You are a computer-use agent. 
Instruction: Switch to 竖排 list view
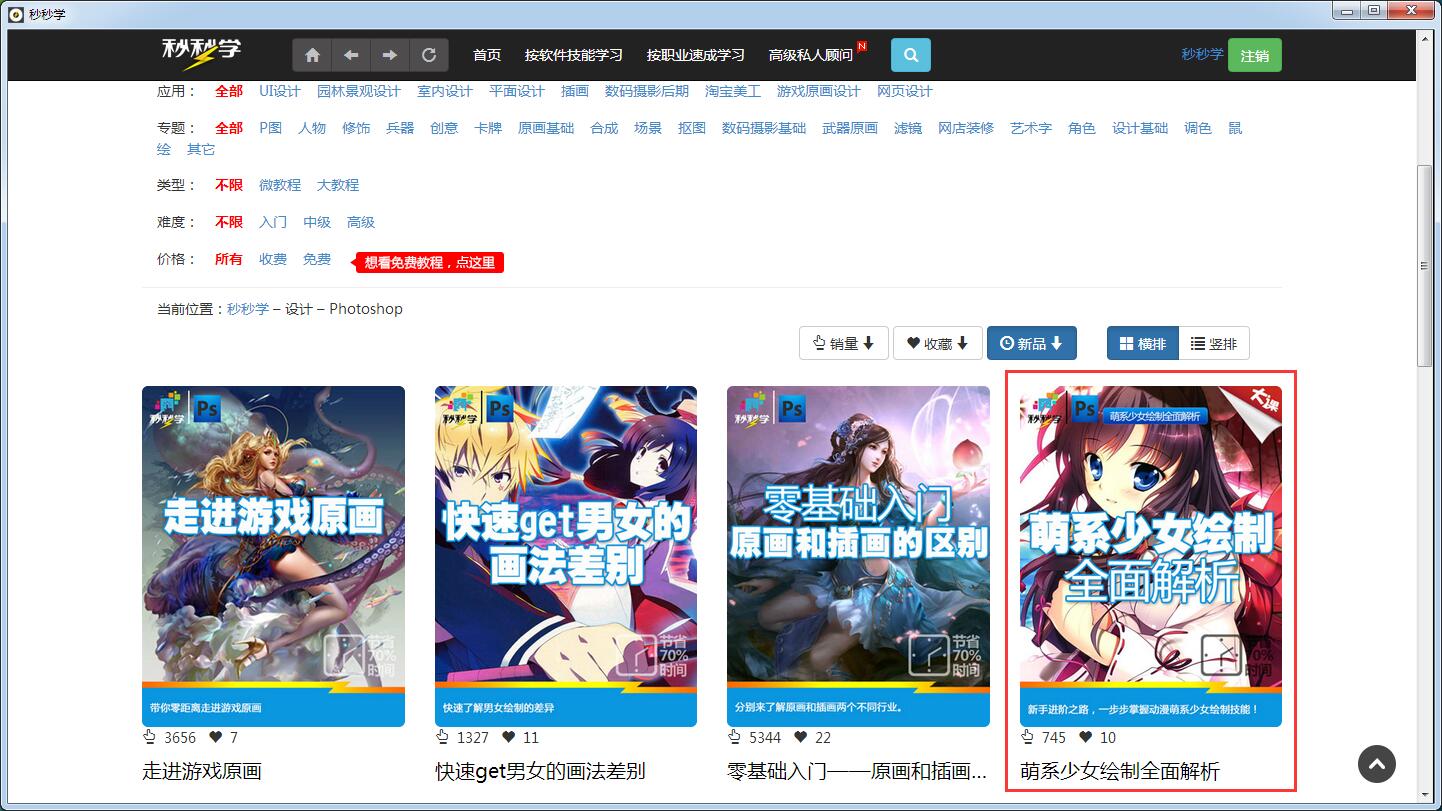pyautogui.click(x=1214, y=343)
